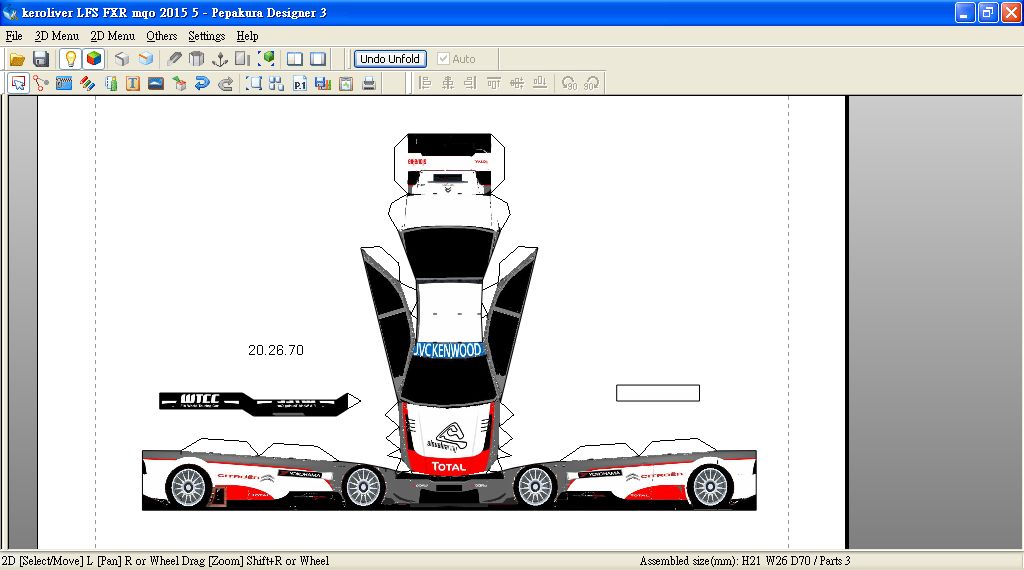Click the rotate 90 counterclockwise icon

(569, 83)
